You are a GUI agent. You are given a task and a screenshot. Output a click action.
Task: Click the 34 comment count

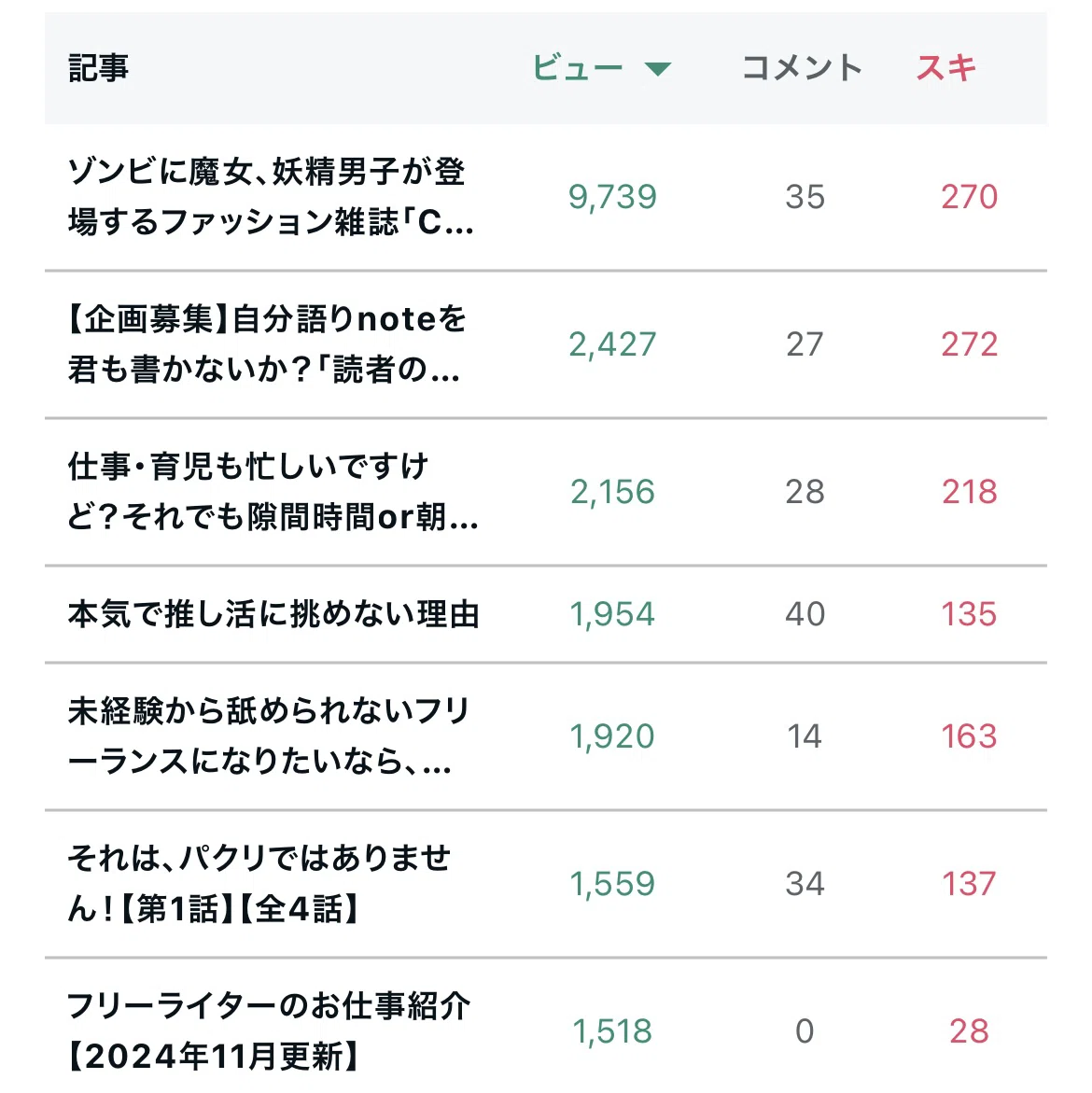(805, 884)
